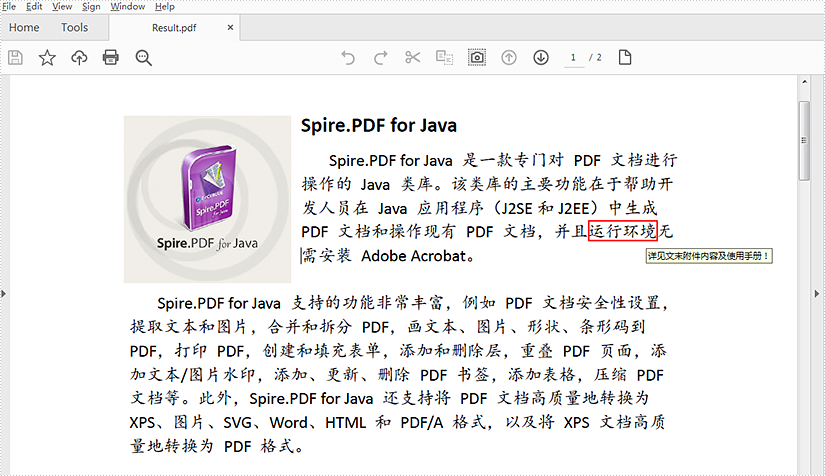The height and width of the screenshot is (476, 825).
Task: Go to next page down arrow
Action: coord(541,57)
